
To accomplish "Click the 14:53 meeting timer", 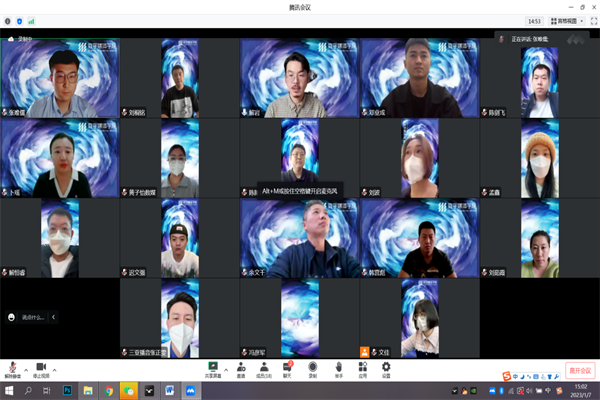I will [534, 21].
